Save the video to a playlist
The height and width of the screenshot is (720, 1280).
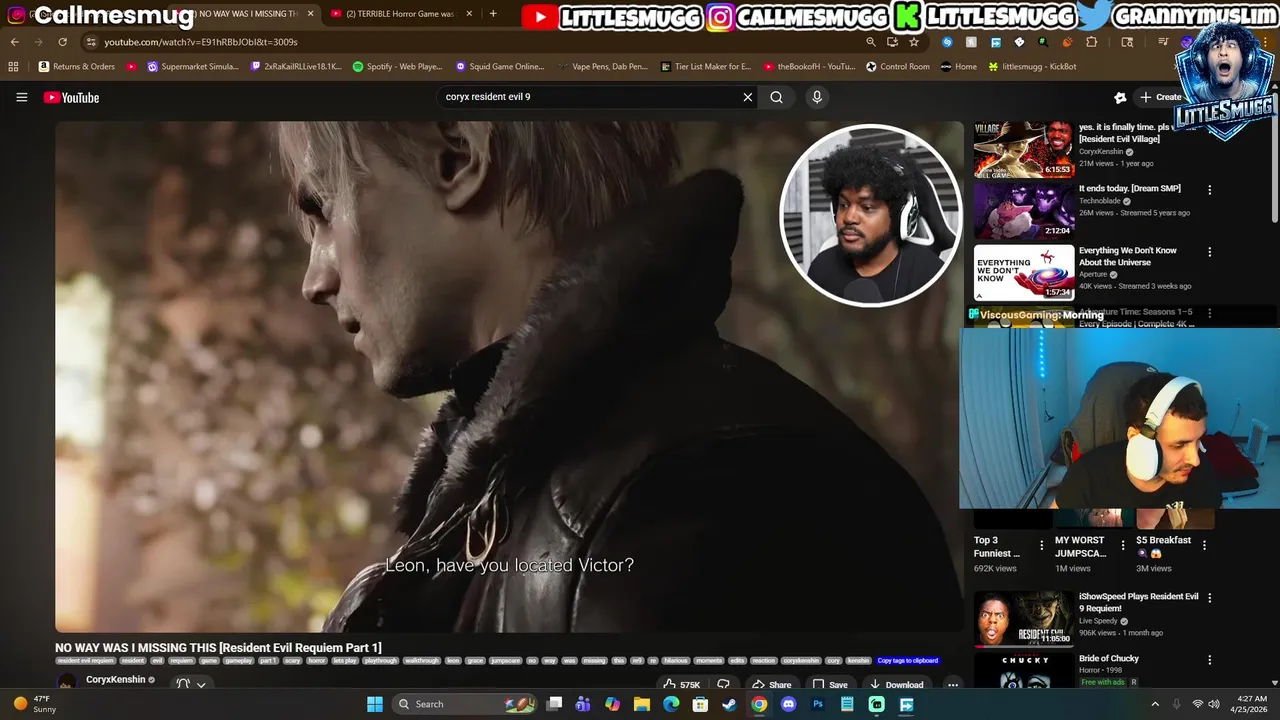click(x=829, y=685)
